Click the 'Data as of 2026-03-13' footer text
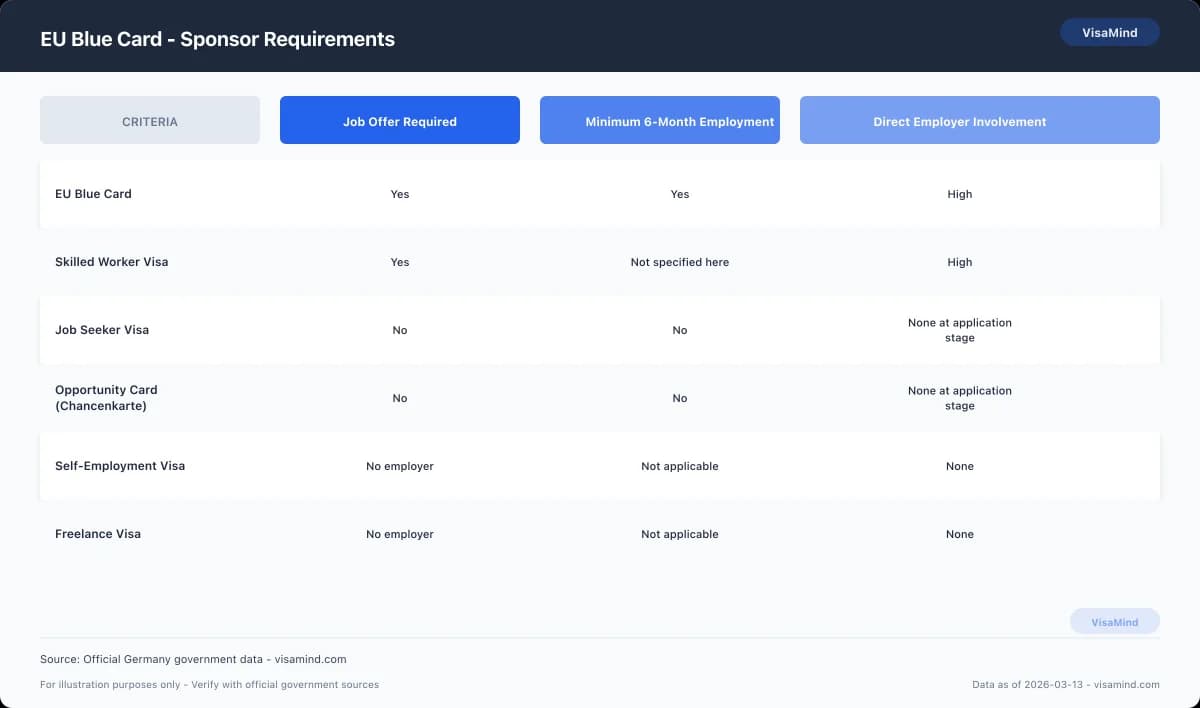Image resolution: width=1200 pixels, height=708 pixels. 1065,684
